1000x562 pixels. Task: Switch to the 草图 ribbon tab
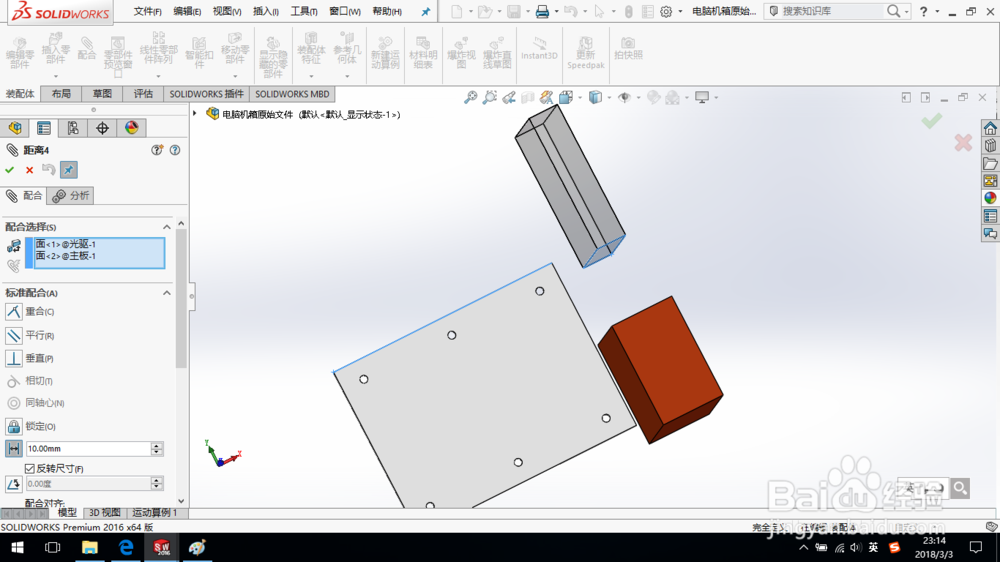(x=102, y=94)
